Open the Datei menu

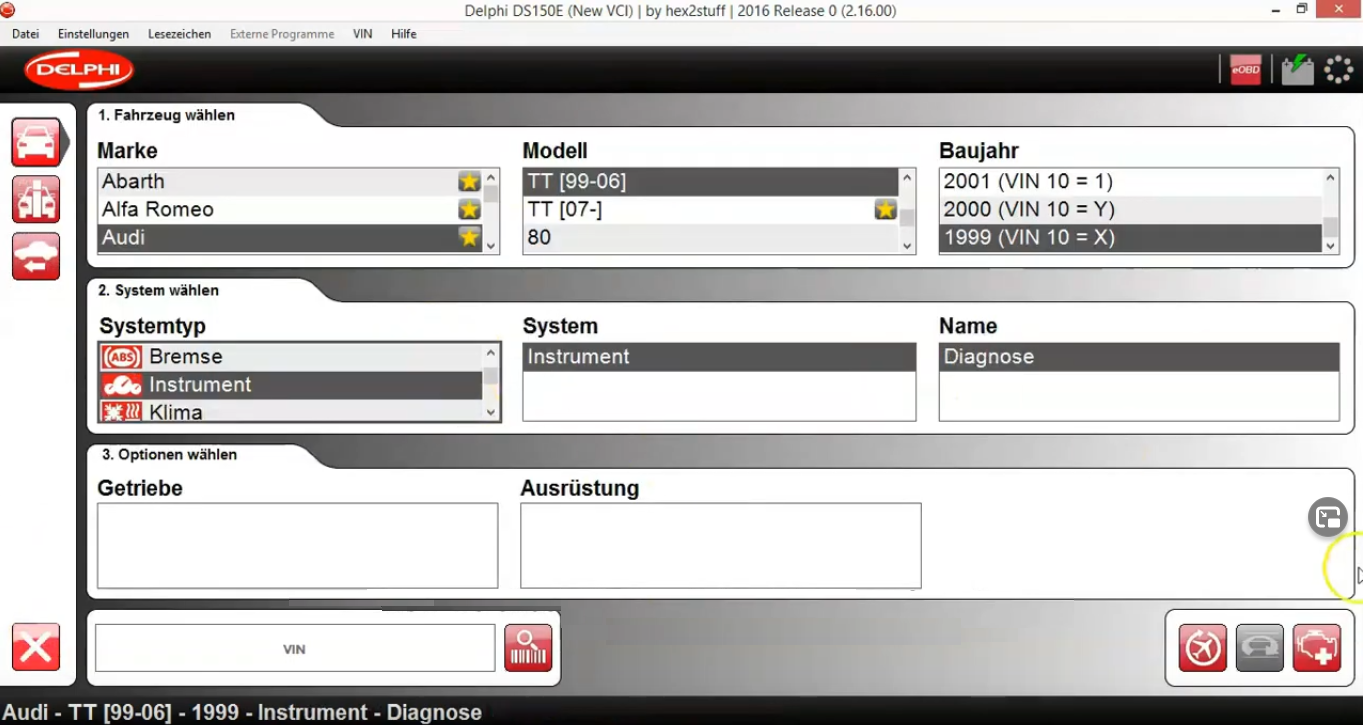pos(25,34)
